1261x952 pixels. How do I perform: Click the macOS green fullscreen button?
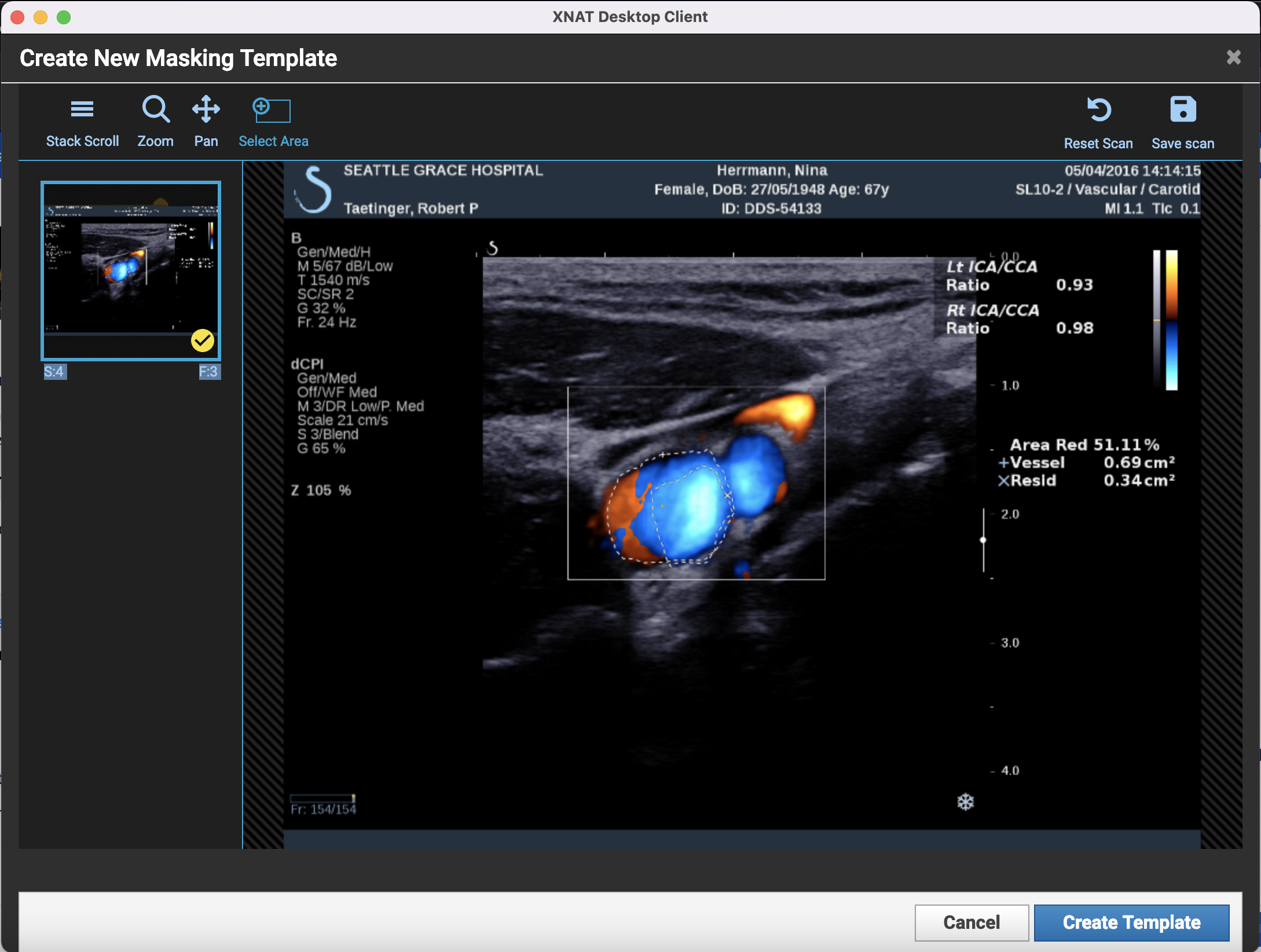[64, 17]
